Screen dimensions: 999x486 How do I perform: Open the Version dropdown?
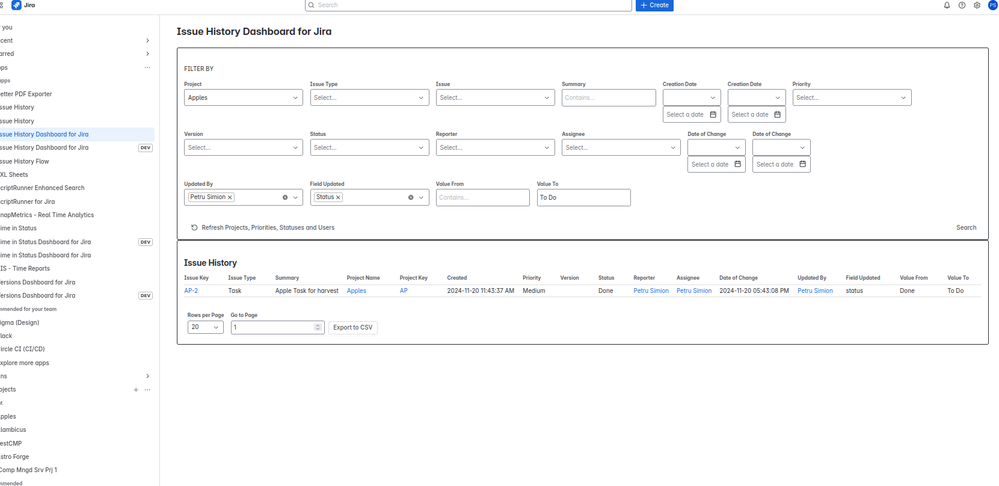point(243,147)
